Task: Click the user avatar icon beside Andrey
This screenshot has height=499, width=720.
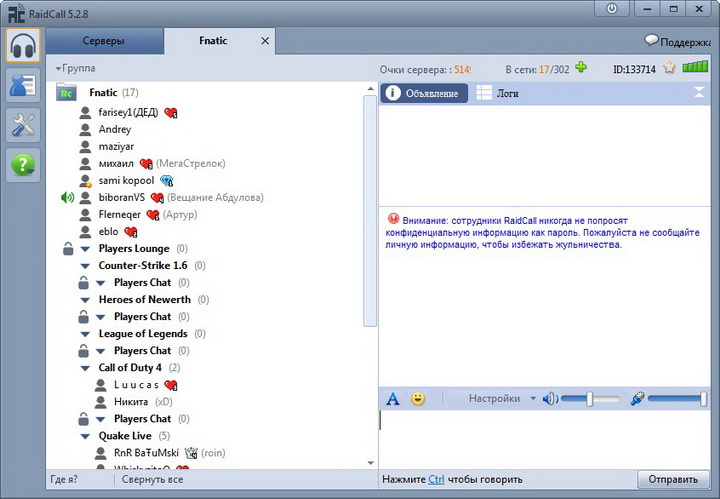Action: coord(85,130)
